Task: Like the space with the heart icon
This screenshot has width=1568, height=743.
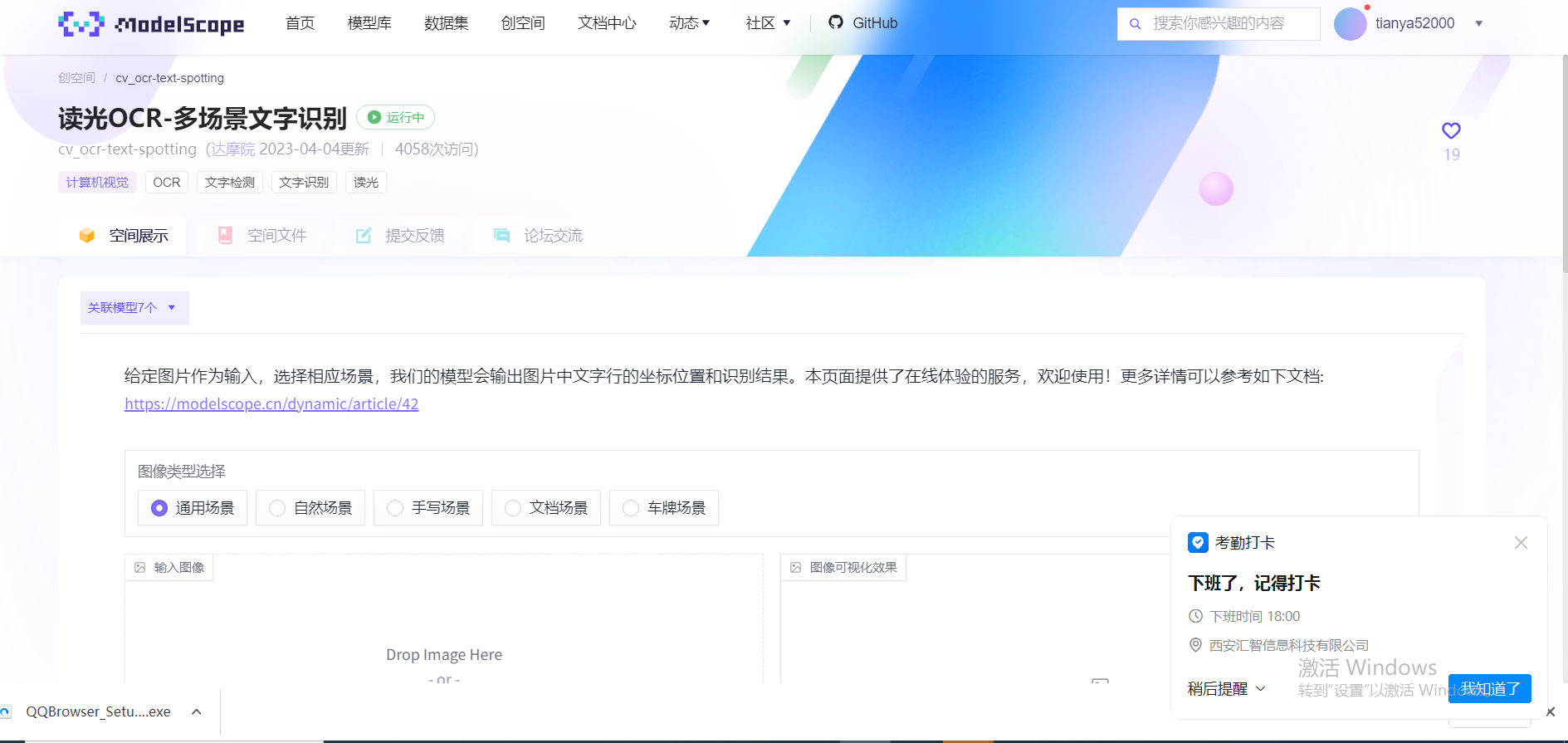Action: [x=1451, y=130]
